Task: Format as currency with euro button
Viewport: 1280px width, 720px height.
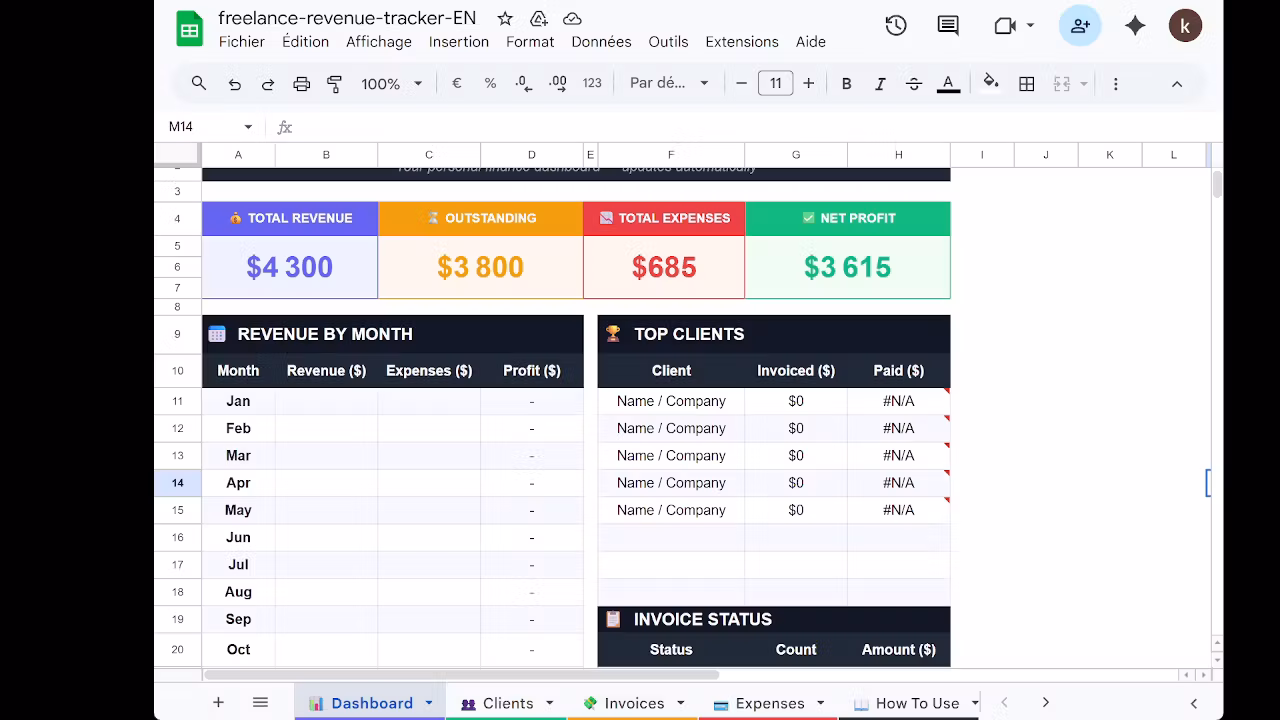Action: pos(457,84)
